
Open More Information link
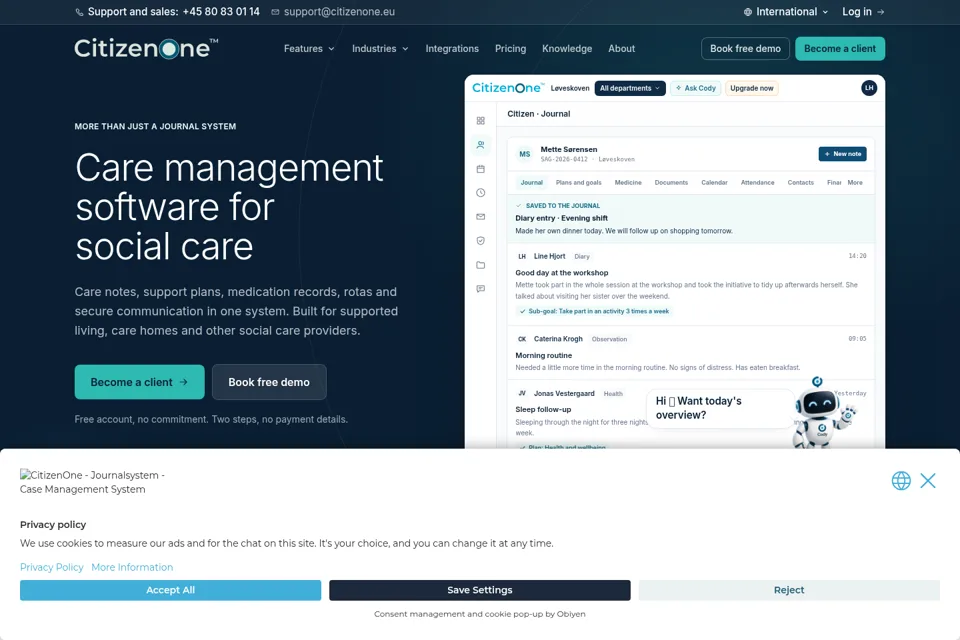(132, 567)
